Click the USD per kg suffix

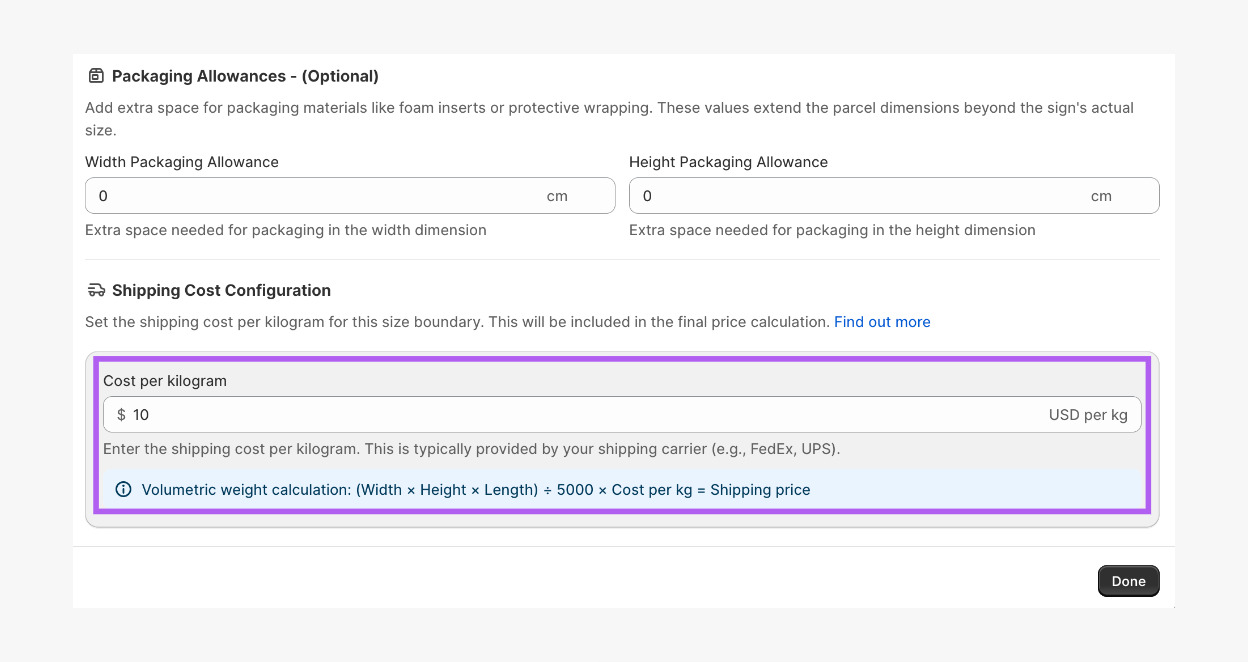click(1088, 415)
